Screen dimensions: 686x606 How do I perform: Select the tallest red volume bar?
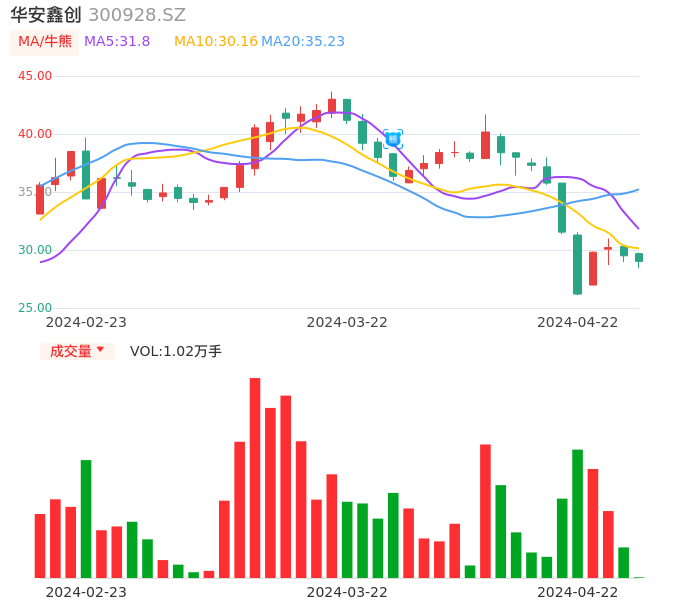click(x=255, y=478)
